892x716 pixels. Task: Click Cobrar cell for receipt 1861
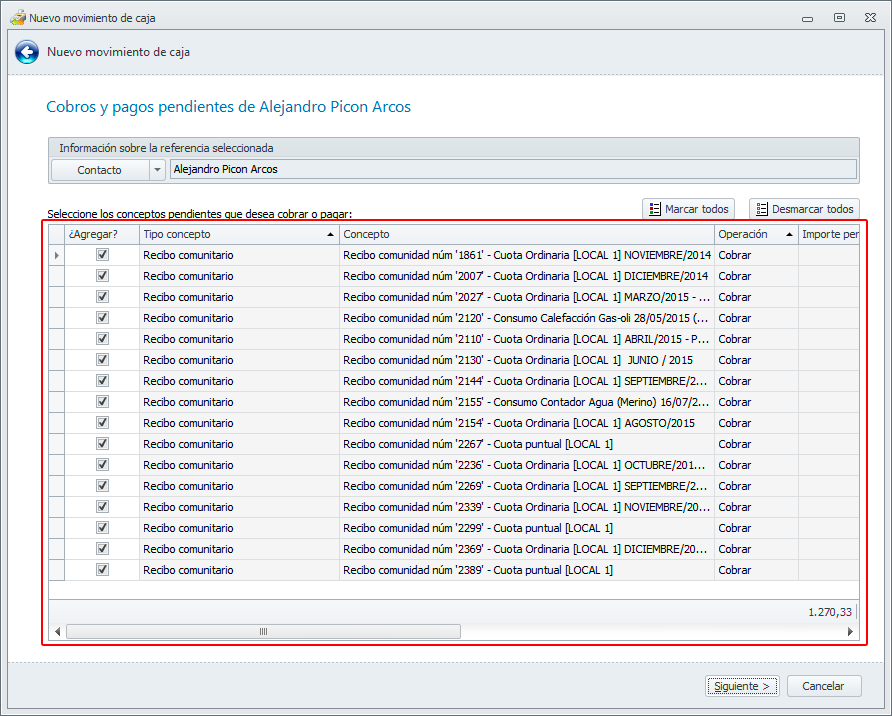756,255
